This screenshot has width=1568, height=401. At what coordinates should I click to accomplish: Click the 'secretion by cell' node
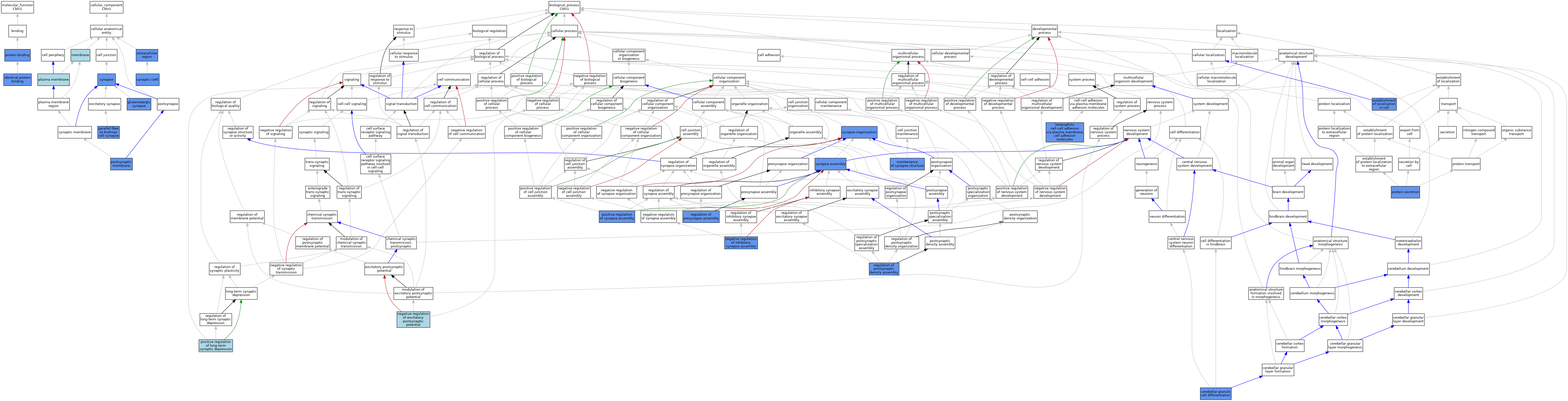coord(1409,164)
